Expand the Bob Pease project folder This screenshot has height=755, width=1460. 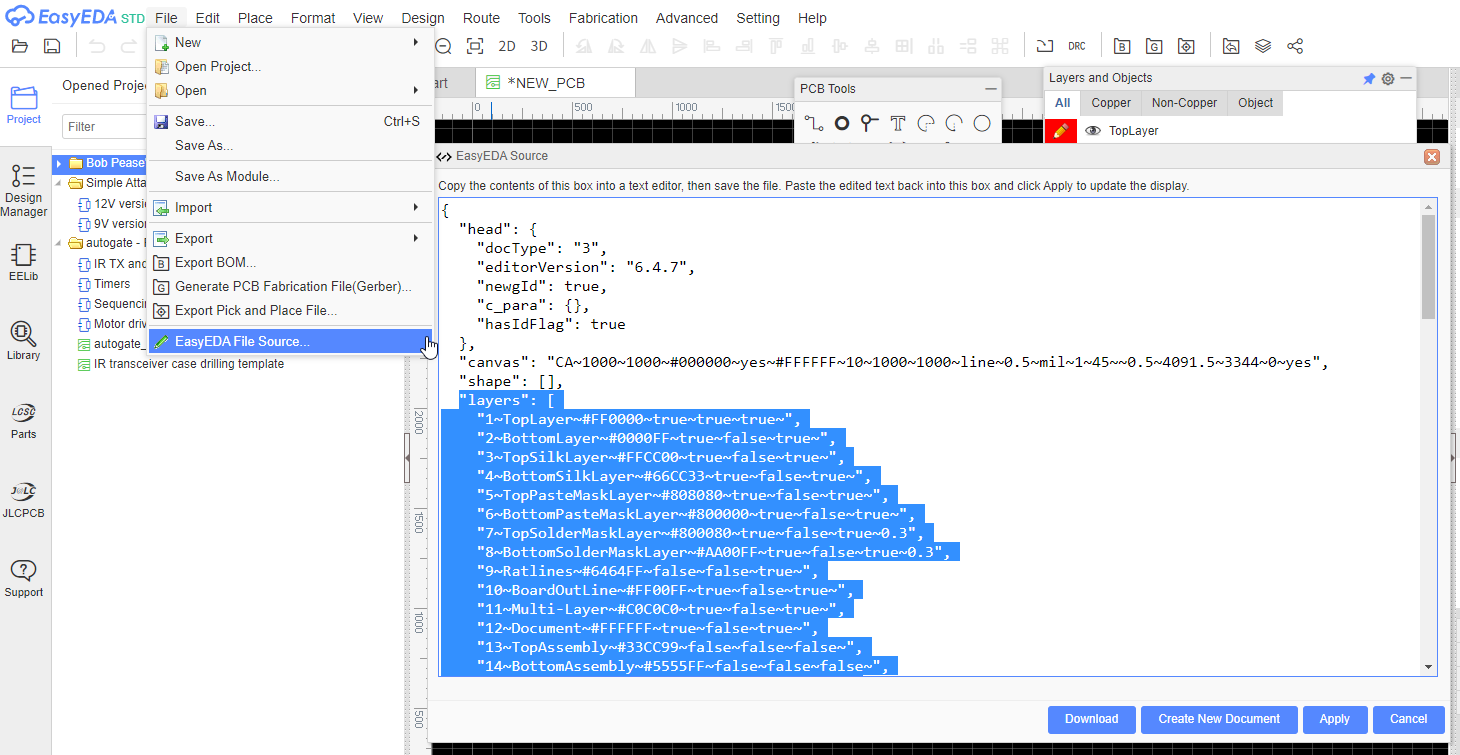(59, 163)
